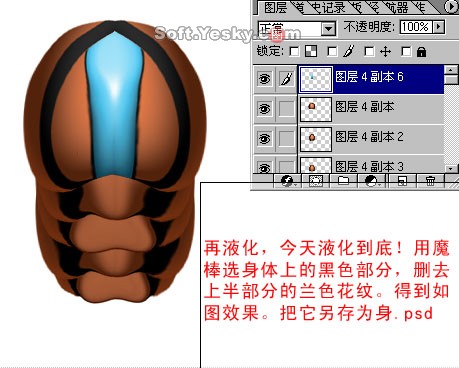Image resolution: width=459 pixels, height=368 pixels.
Task: Enable the lock image pixels checkbox
Action: [332, 52]
